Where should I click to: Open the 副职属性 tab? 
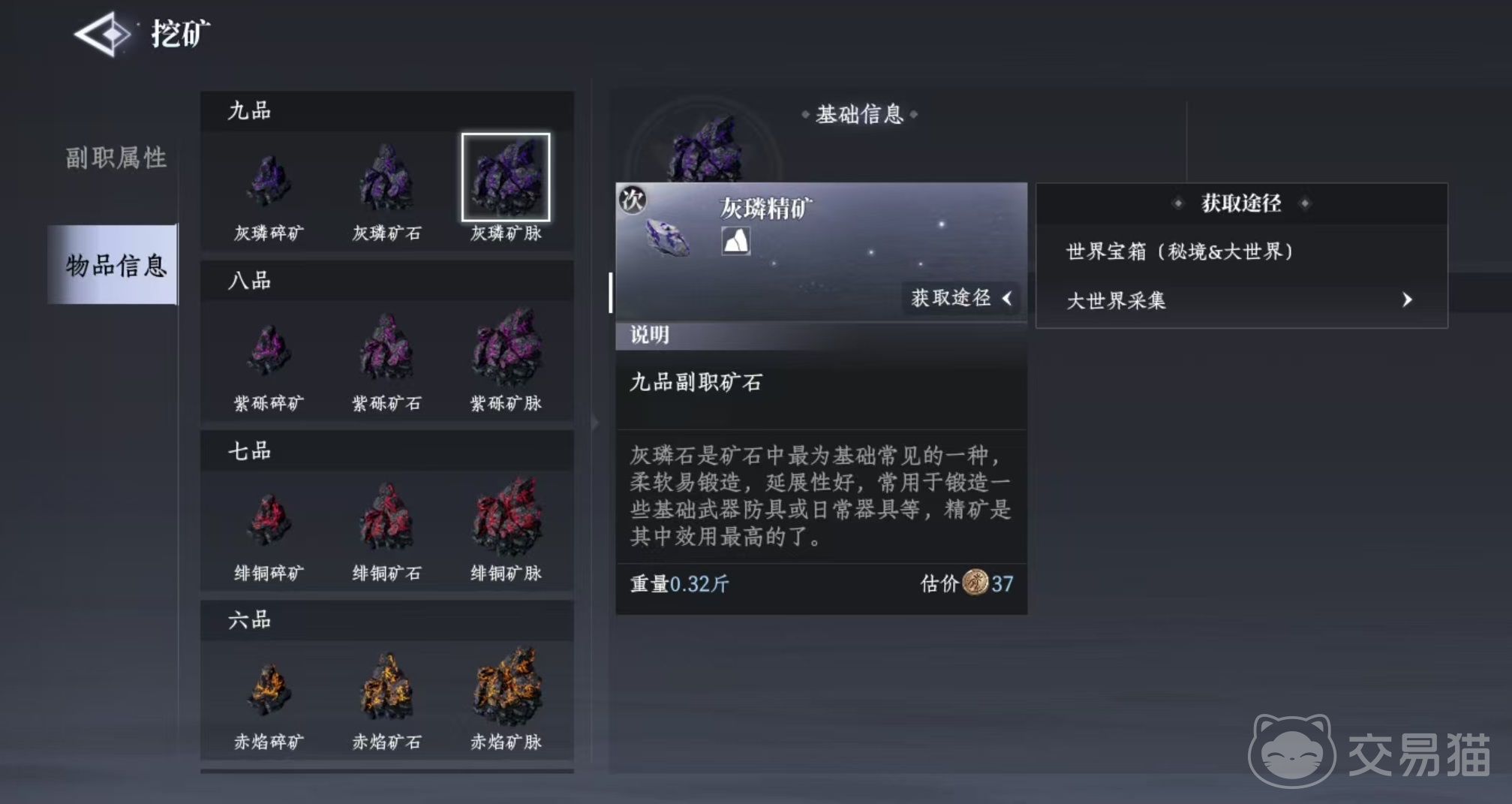coord(116,158)
